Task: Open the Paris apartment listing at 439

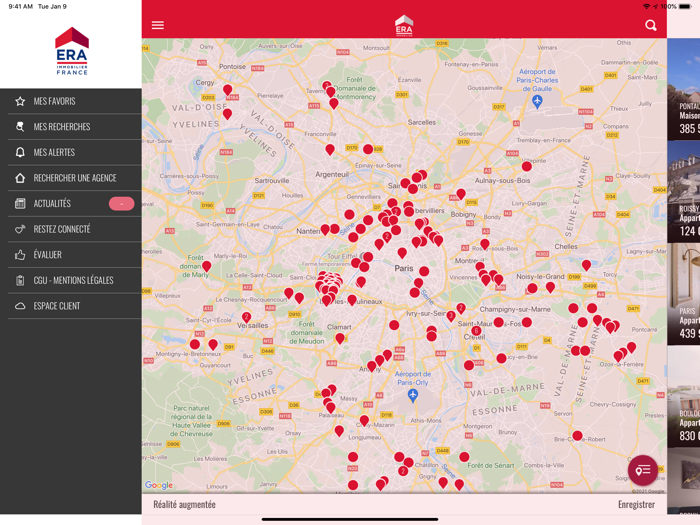Action: coord(683,294)
